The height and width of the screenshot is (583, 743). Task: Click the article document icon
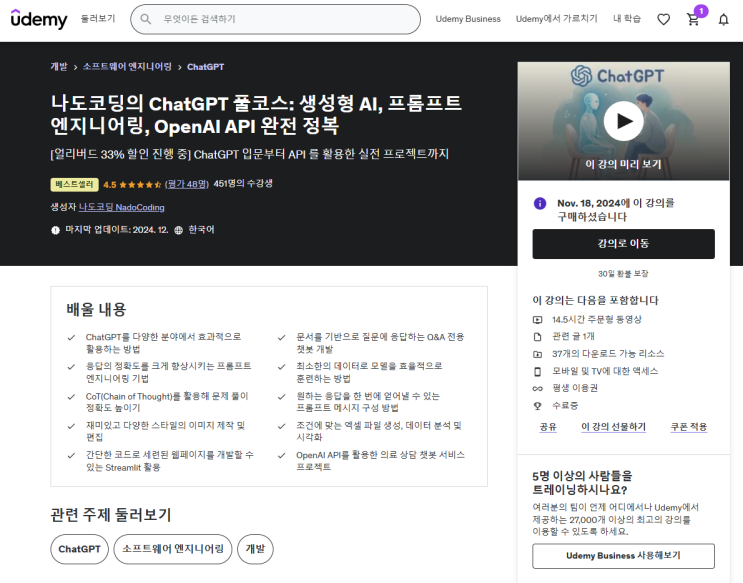coord(537,337)
